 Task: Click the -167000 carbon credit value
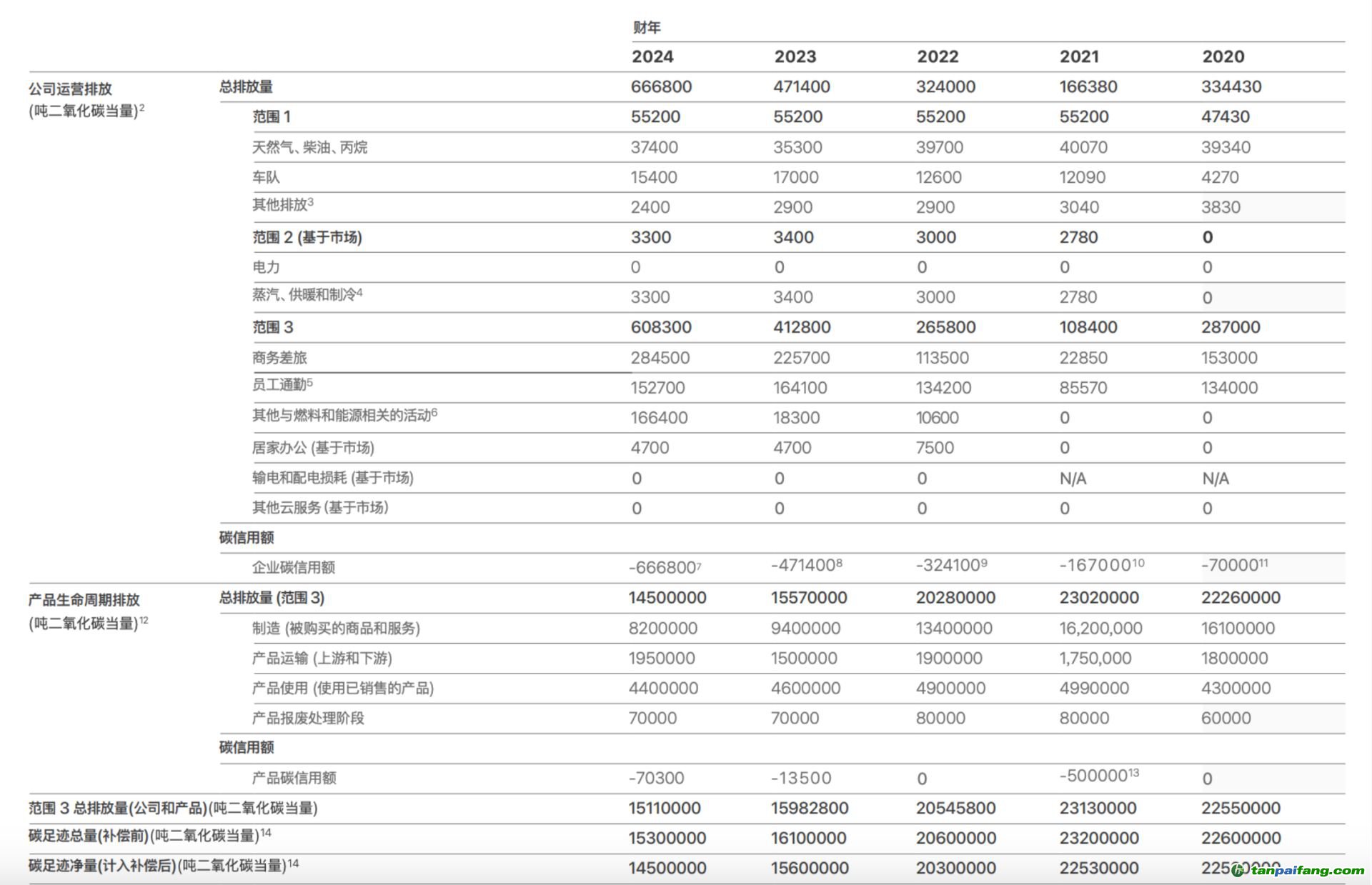(1102, 565)
